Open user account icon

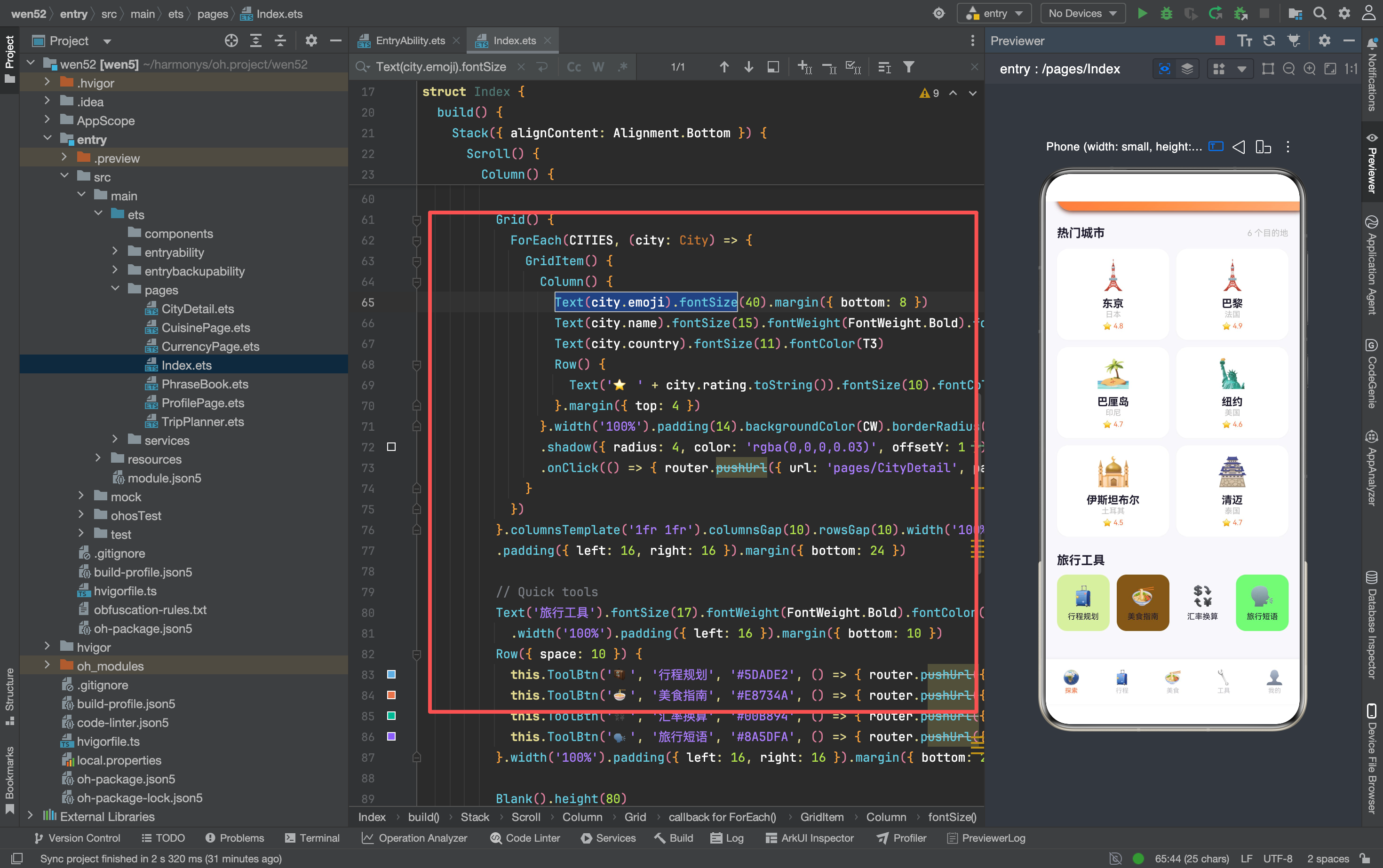tap(1369, 13)
